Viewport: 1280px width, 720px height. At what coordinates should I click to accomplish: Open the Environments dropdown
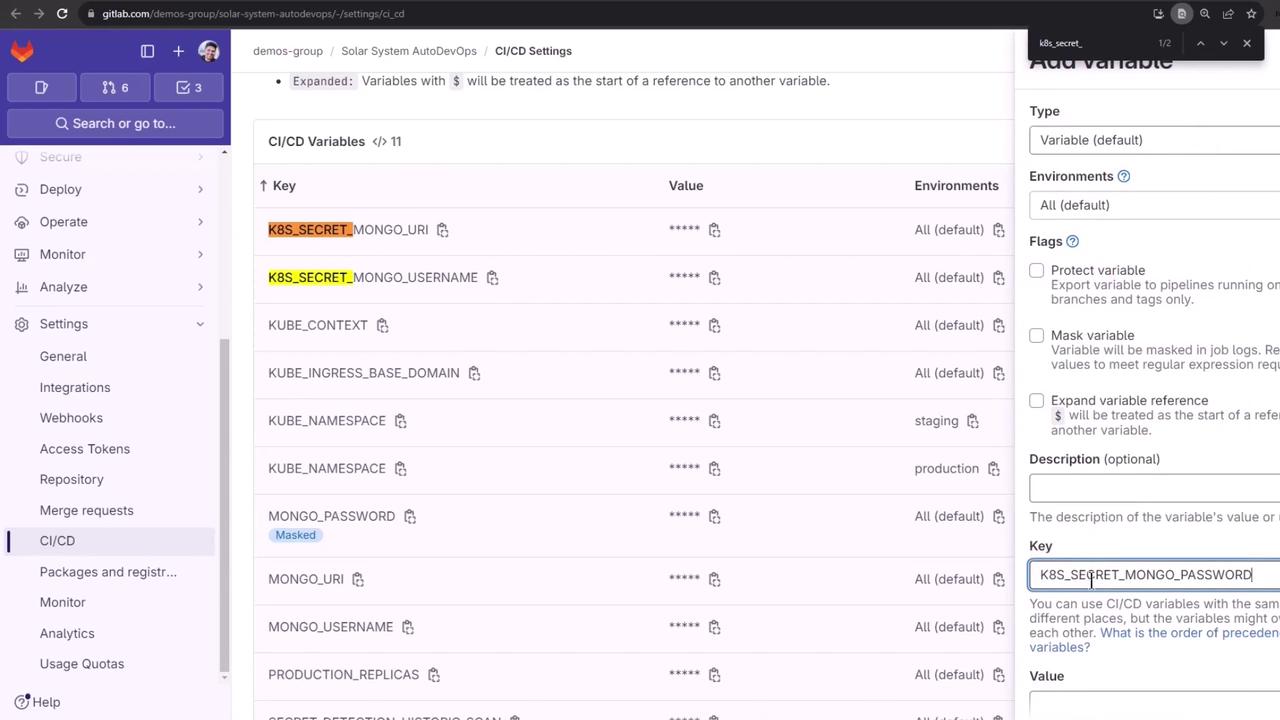click(x=1154, y=205)
